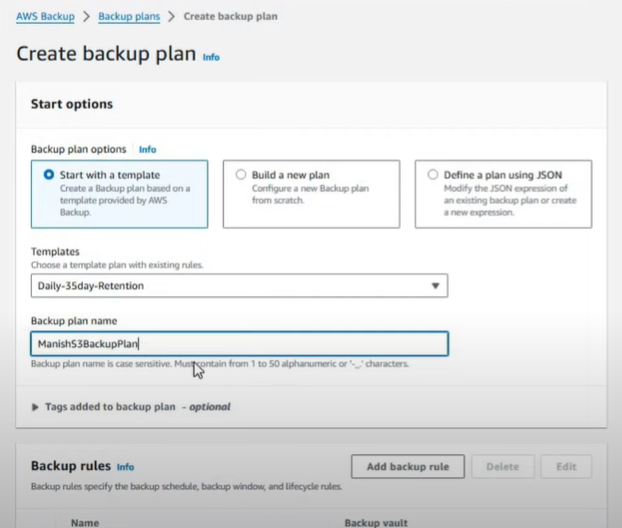Select Build a new plan radio button
Image resolution: width=622 pixels, height=528 pixels.
click(241, 175)
